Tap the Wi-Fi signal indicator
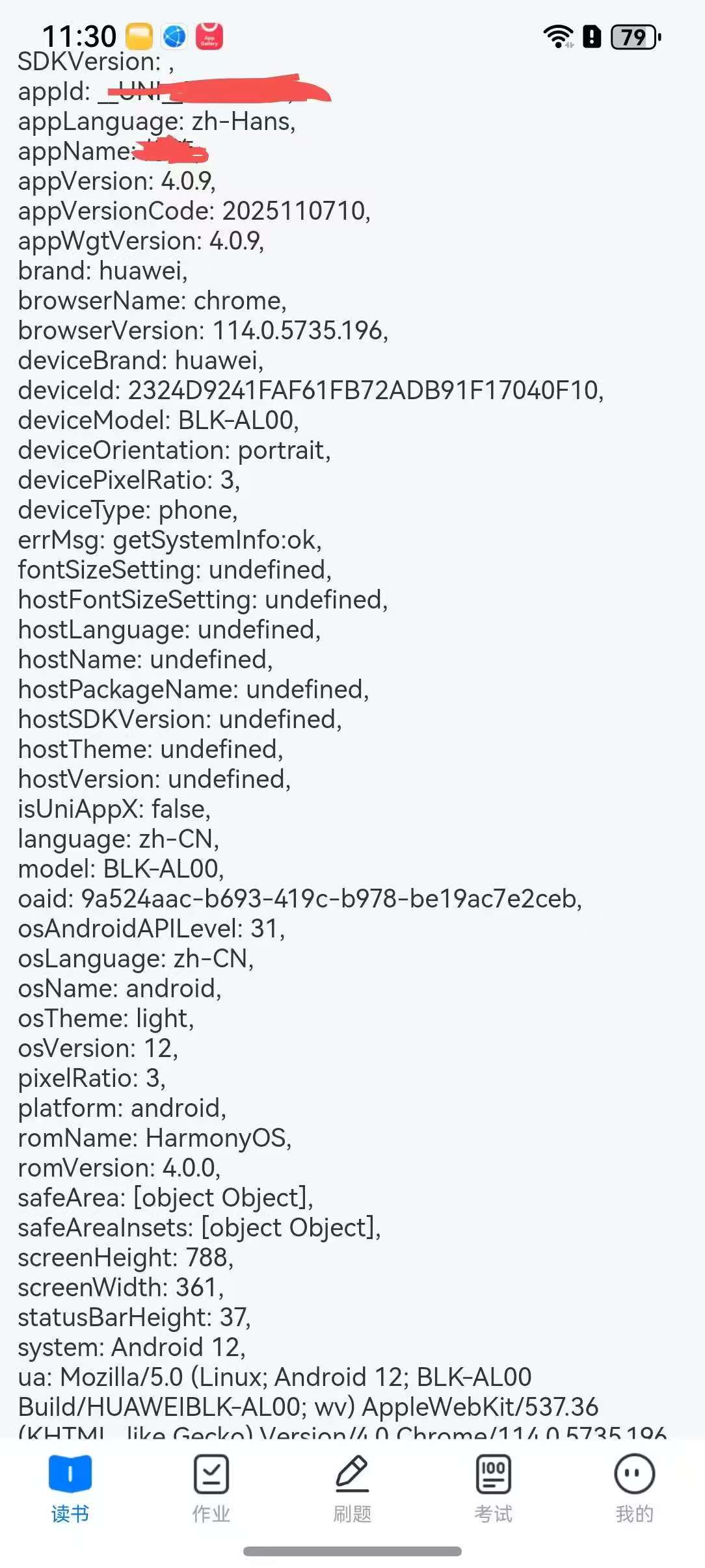The height and width of the screenshot is (1568, 705). (x=558, y=36)
